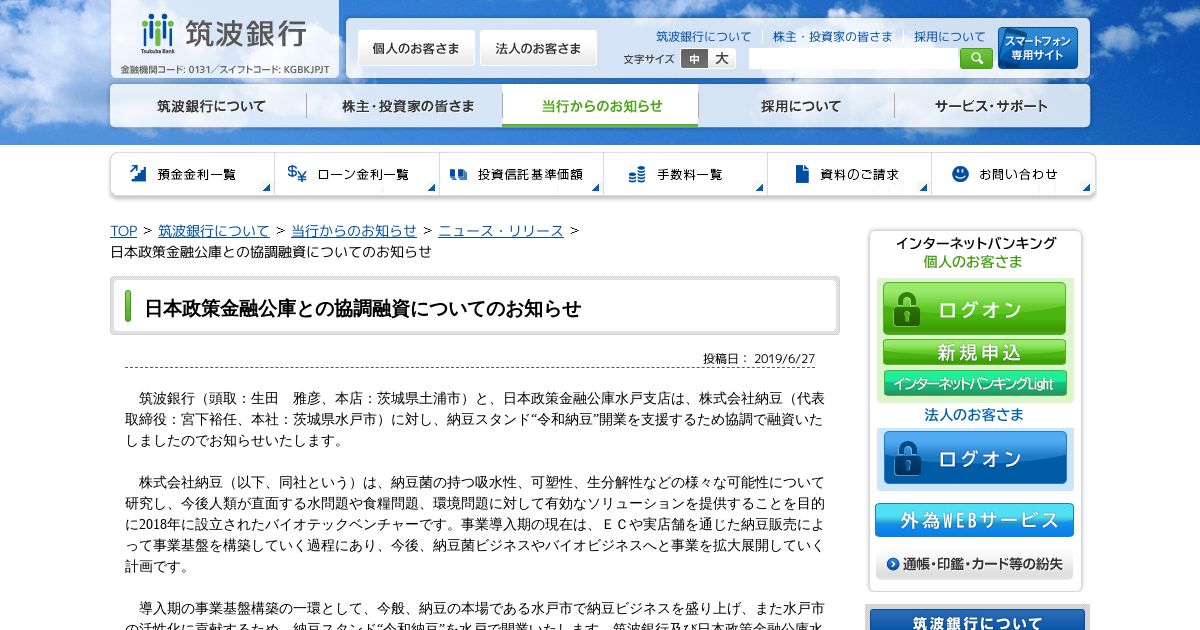Open the 資料のご請求 document icon

click(x=802, y=174)
